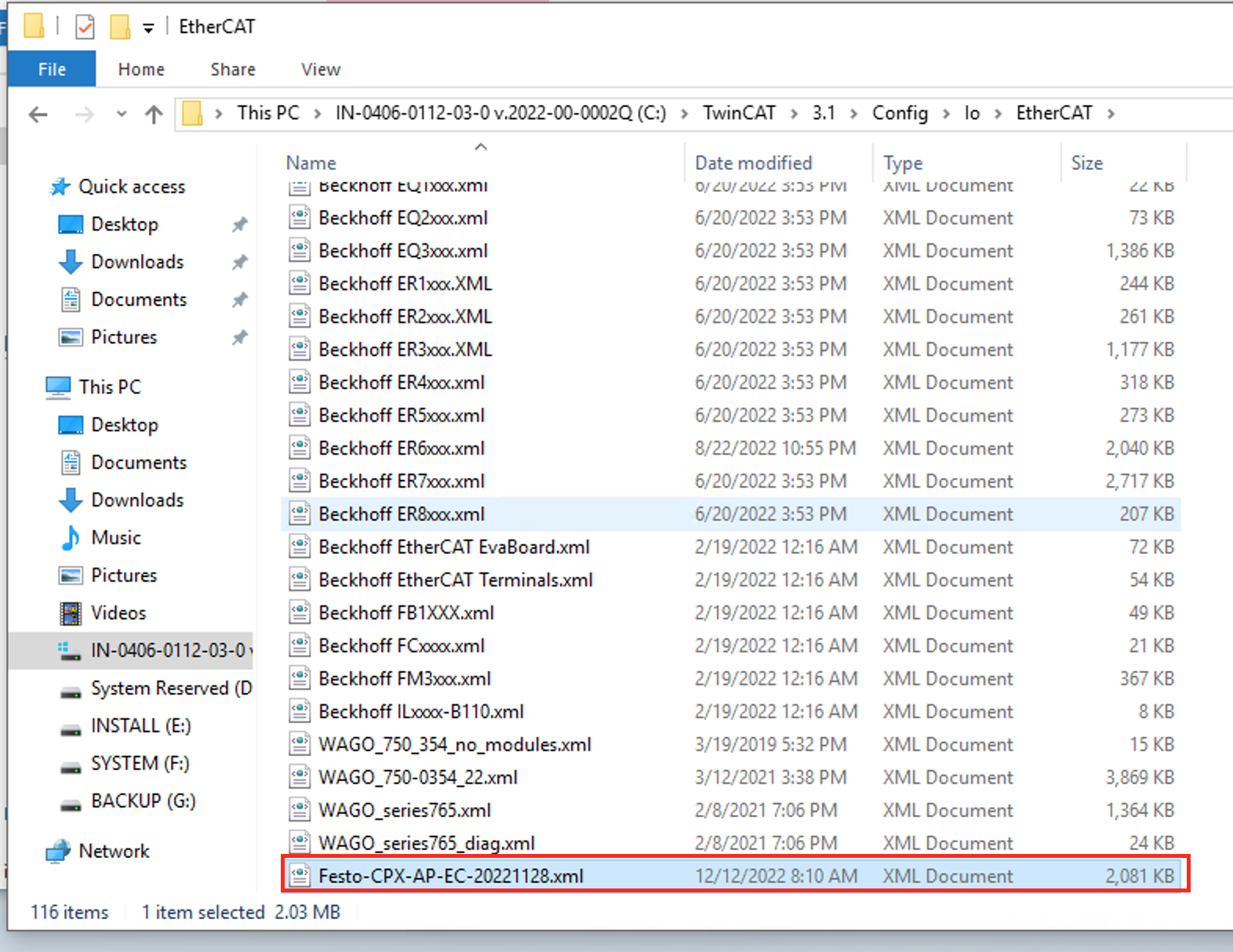1233x952 pixels.
Task: Click the C: drive breadcrumb segment
Action: point(500,113)
